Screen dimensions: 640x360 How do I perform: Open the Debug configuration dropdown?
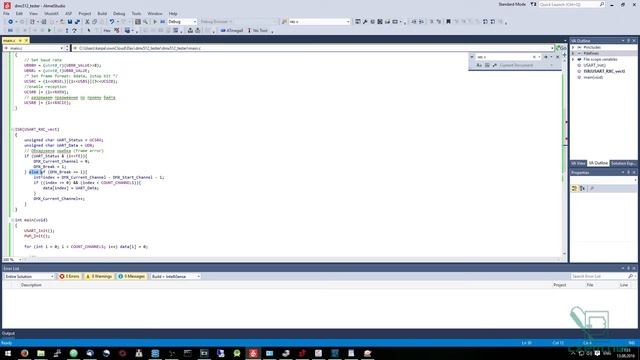182,22
